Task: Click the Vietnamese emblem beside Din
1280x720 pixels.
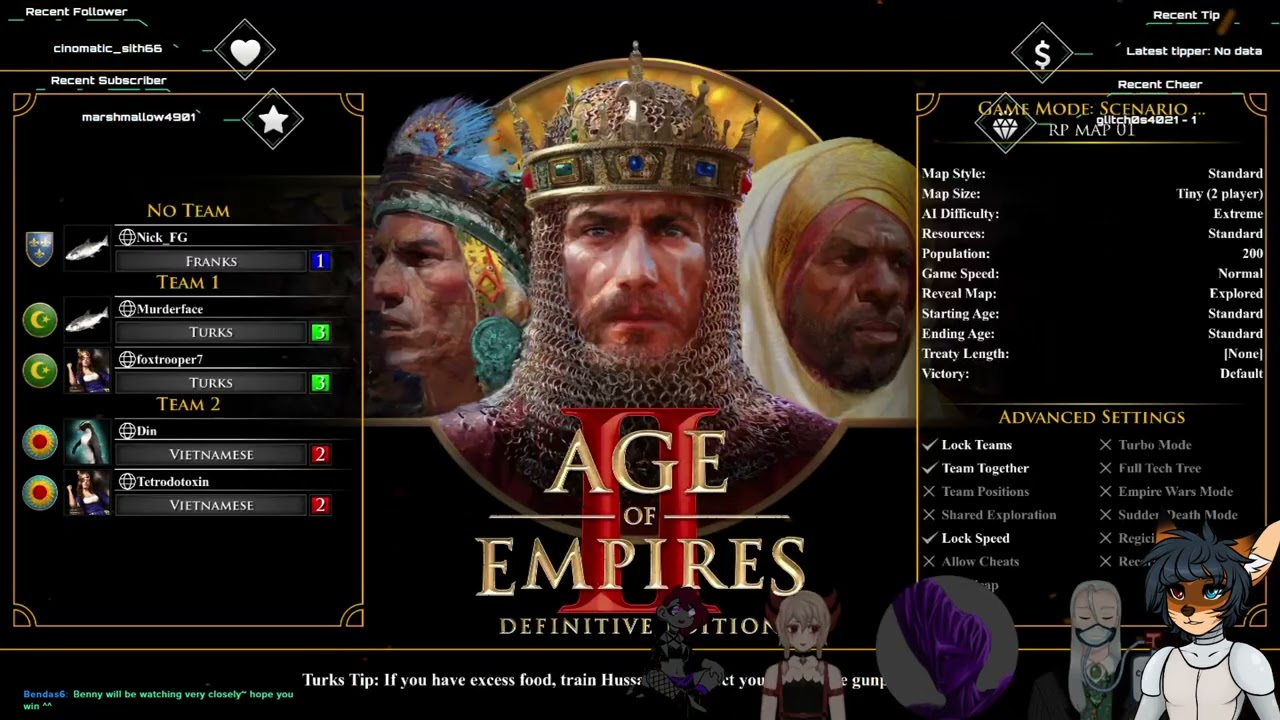Action: point(40,442)
